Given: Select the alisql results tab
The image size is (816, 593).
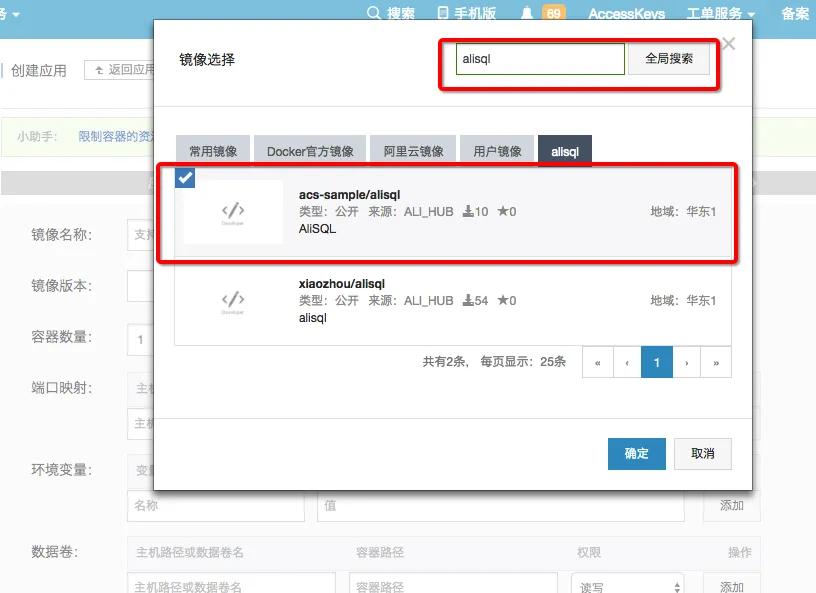Looking at the screenshot, I should click(565, 151).
